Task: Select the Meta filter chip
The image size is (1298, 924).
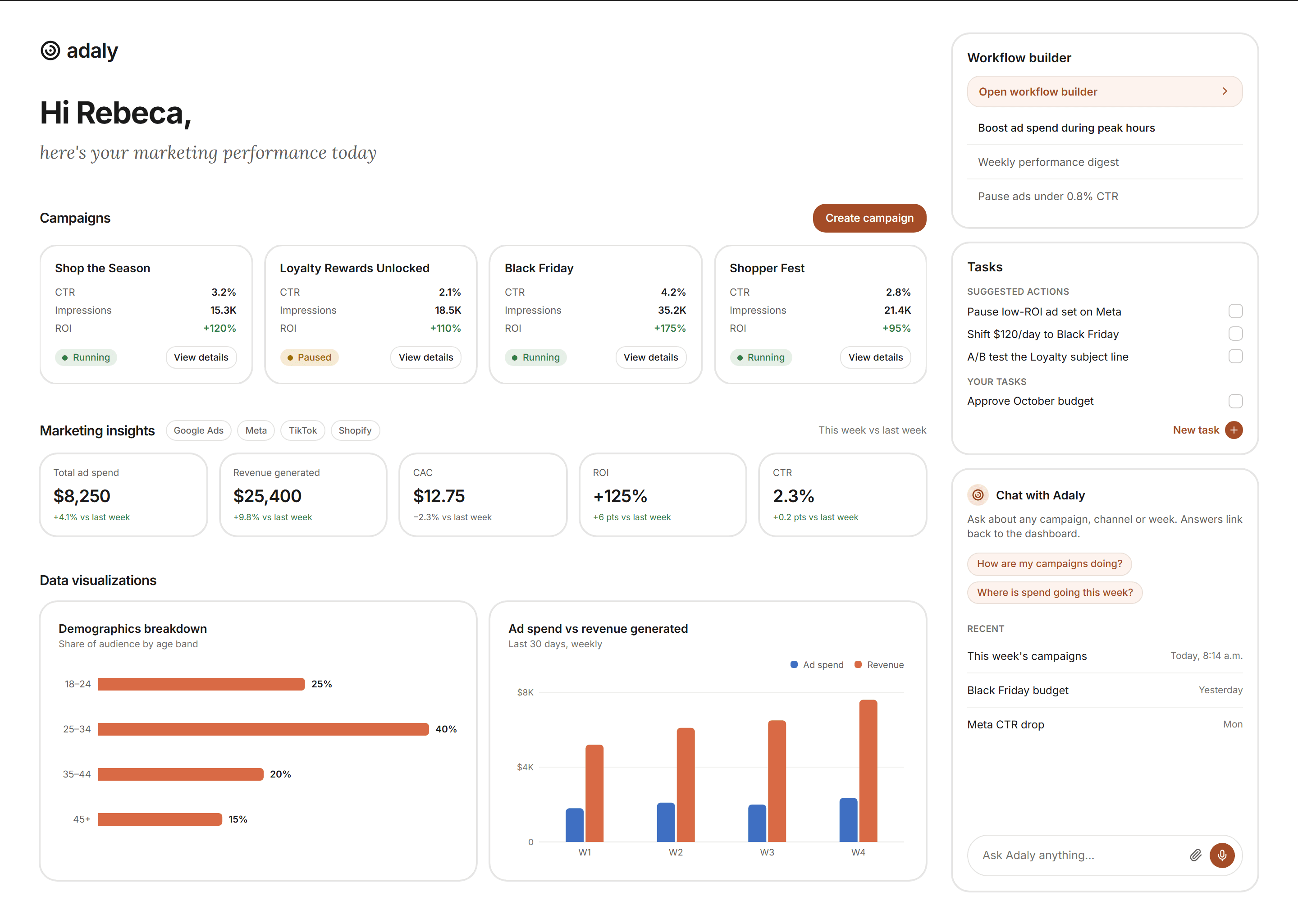Action: click(x=256, y=430)
